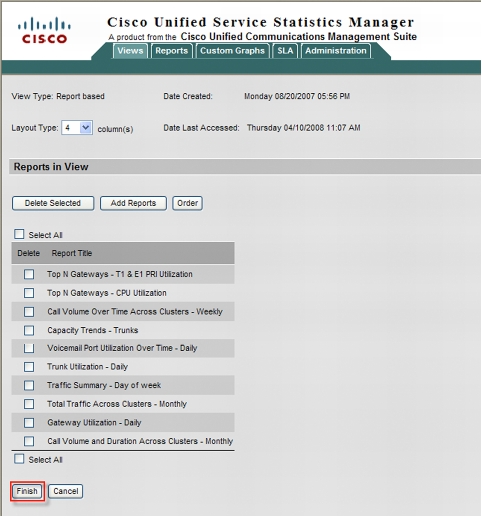The image size is (482, 518).
Task: Click the Add Reports button
Action: click(133, 203)
